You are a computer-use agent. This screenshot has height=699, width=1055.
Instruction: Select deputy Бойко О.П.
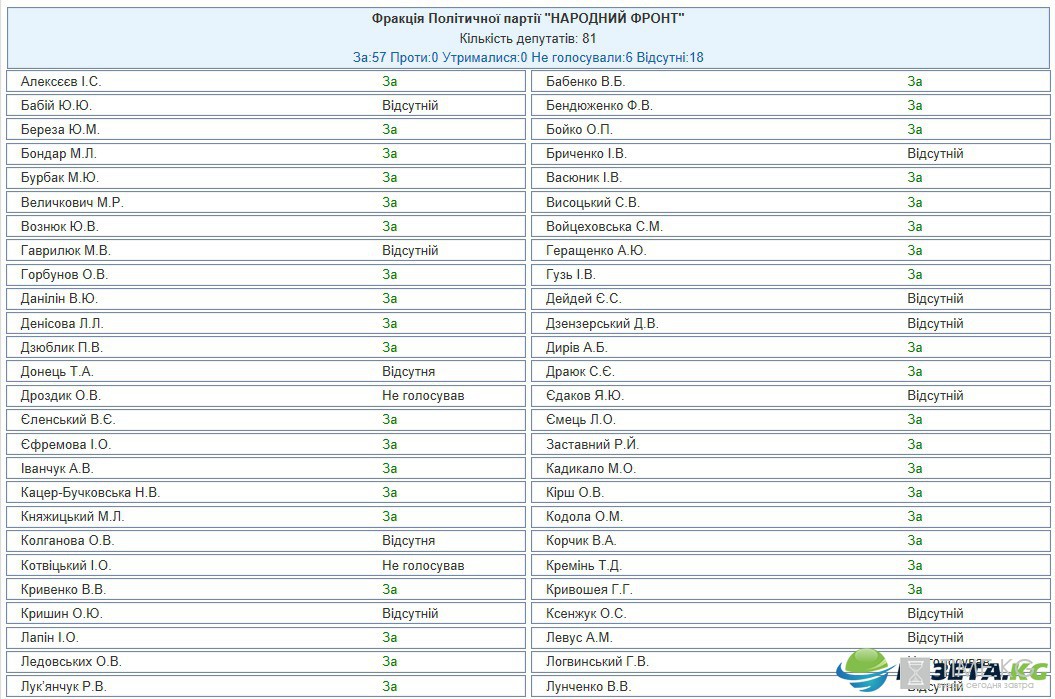click(579, 129)
